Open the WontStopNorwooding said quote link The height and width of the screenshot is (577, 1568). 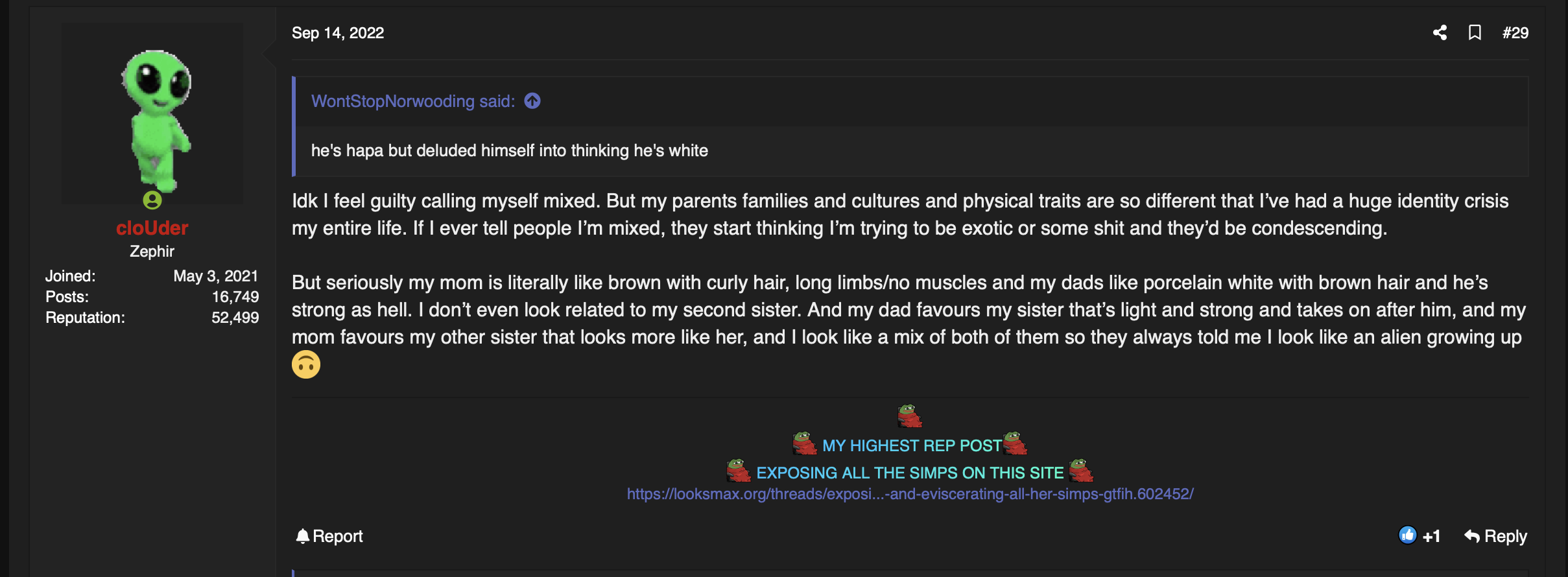point(413,101)
